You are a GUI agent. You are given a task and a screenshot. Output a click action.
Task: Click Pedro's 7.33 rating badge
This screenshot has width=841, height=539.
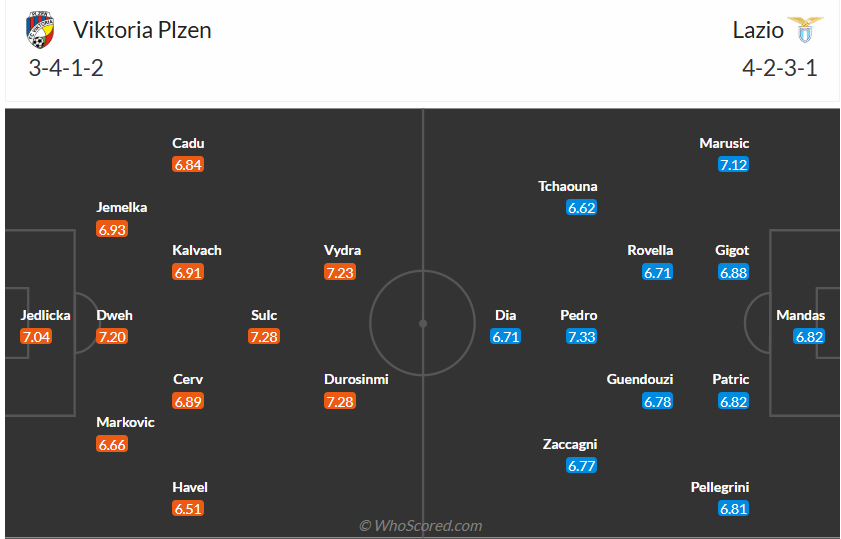tap(581, 337)
